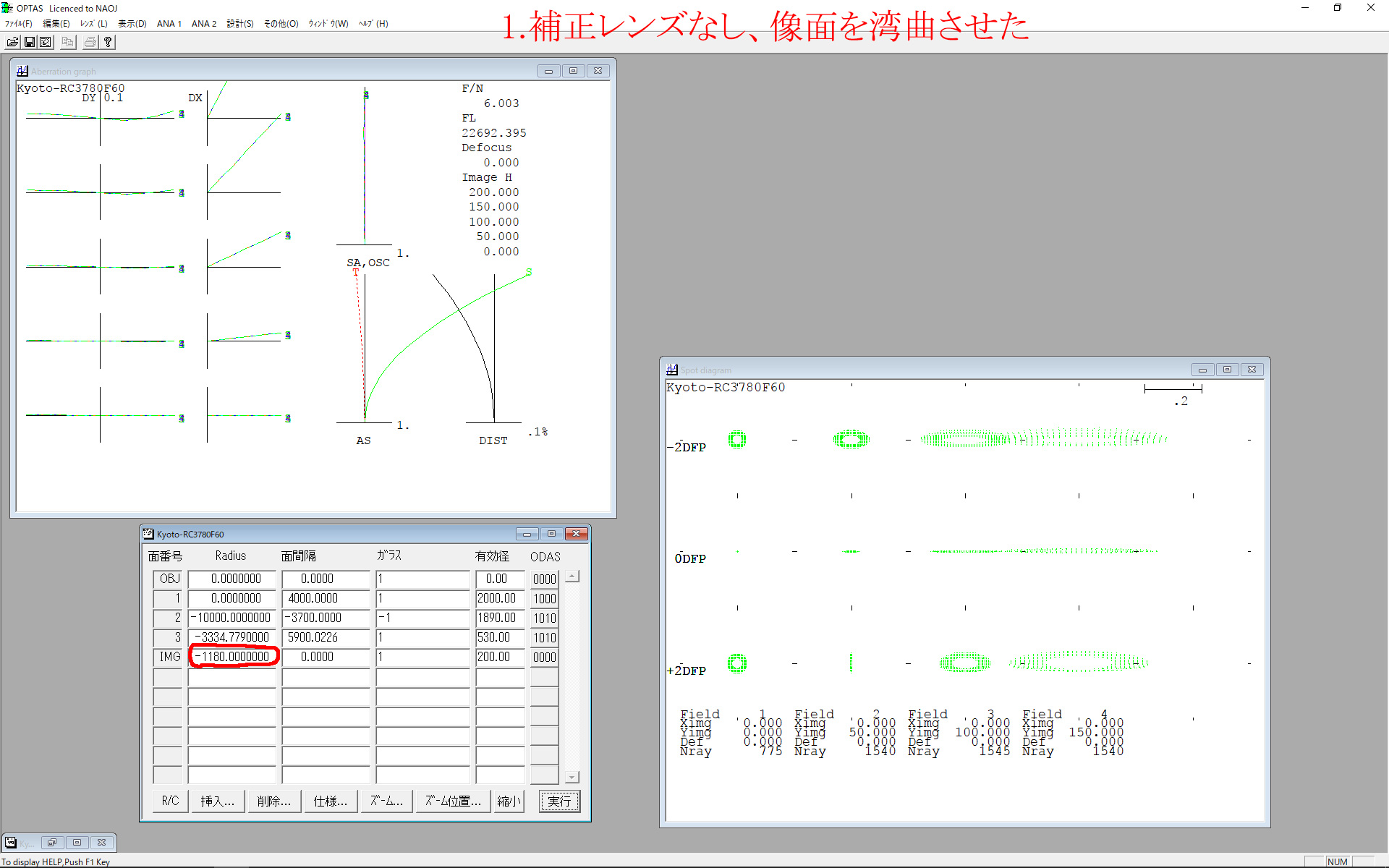Open the ANA 1 menu
1389x868 pixels.
click(x=169, y=24)
